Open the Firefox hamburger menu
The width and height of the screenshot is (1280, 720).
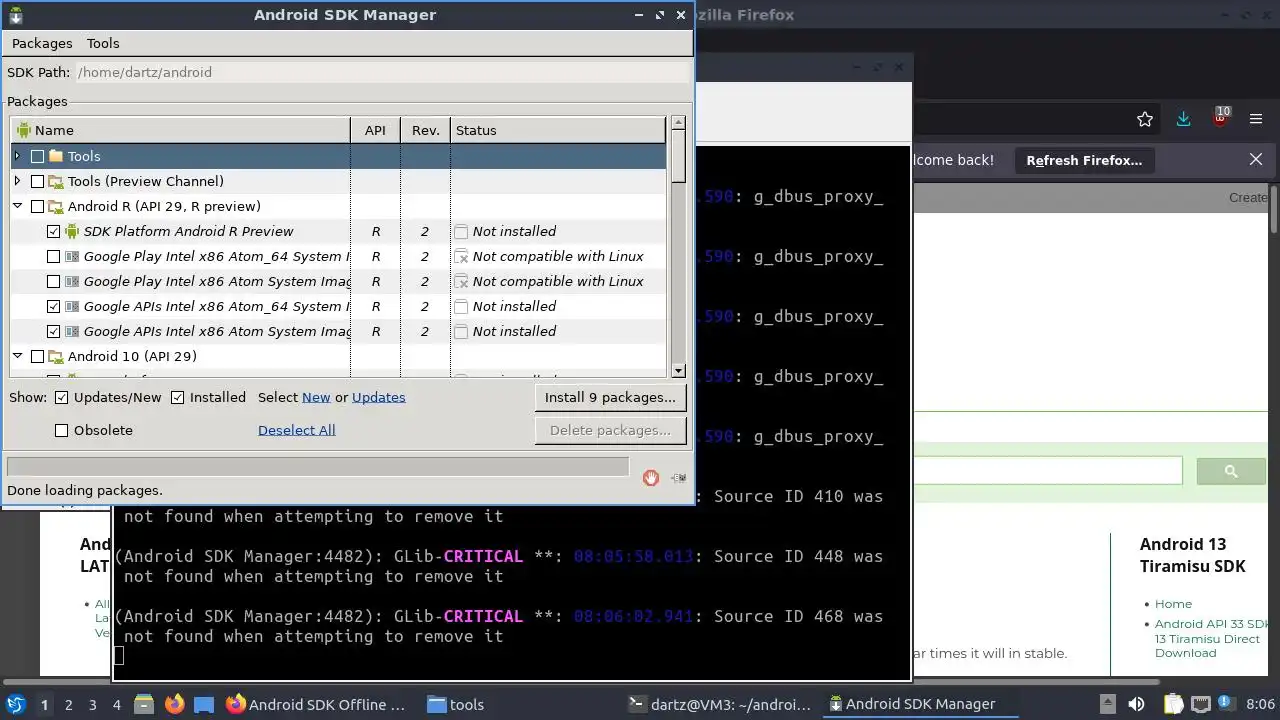tap(1256, 119)
